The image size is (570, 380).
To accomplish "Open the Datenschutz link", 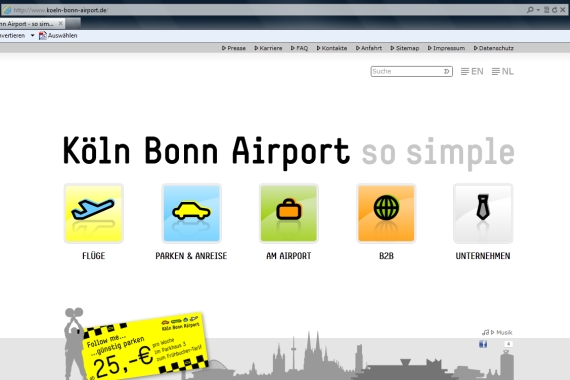I will point(494,48).
